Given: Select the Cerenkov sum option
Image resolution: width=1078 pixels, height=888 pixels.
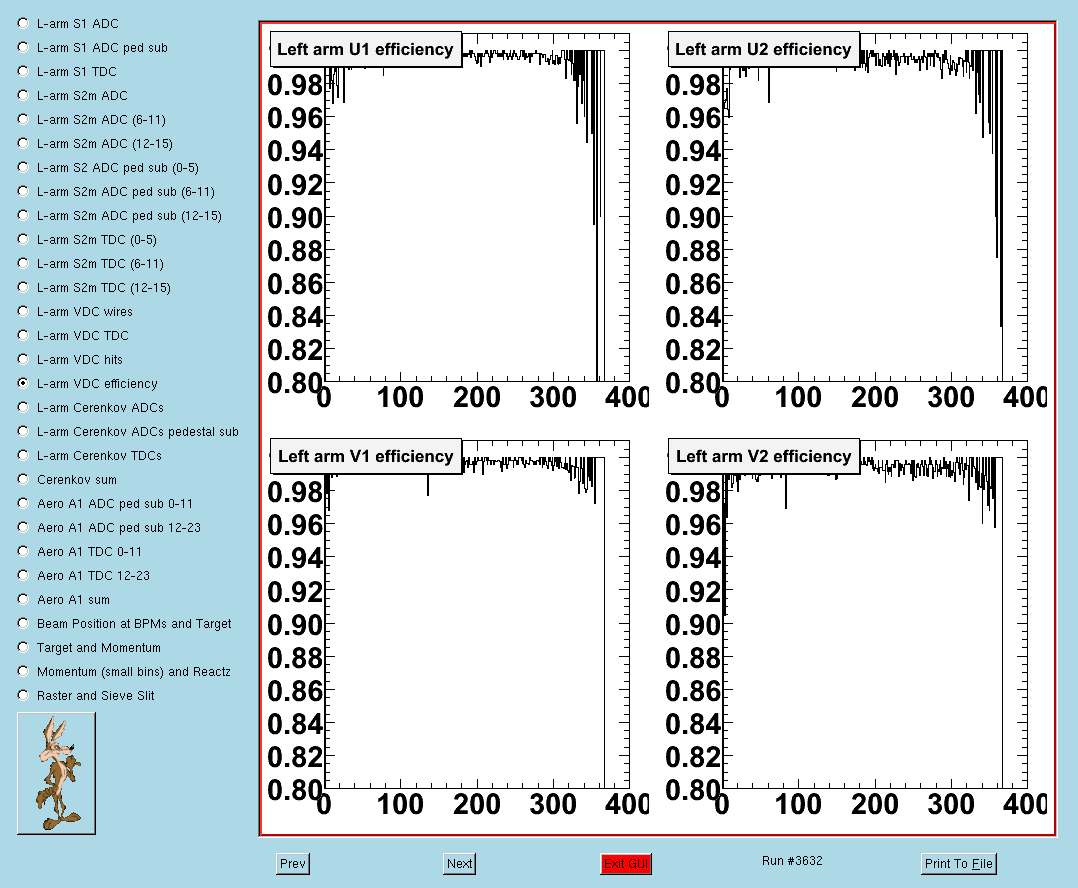Looking at the screenshot, I should pos(23,480).
